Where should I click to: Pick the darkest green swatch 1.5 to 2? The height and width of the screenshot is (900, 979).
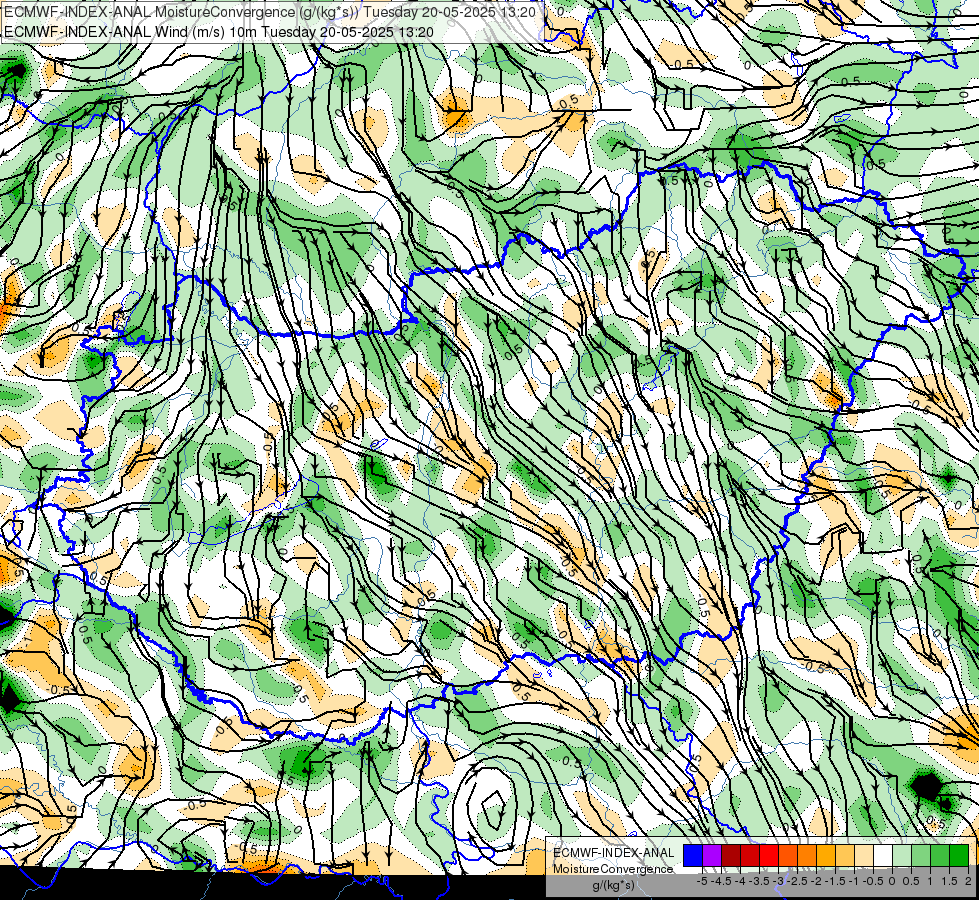click(959, 855)
